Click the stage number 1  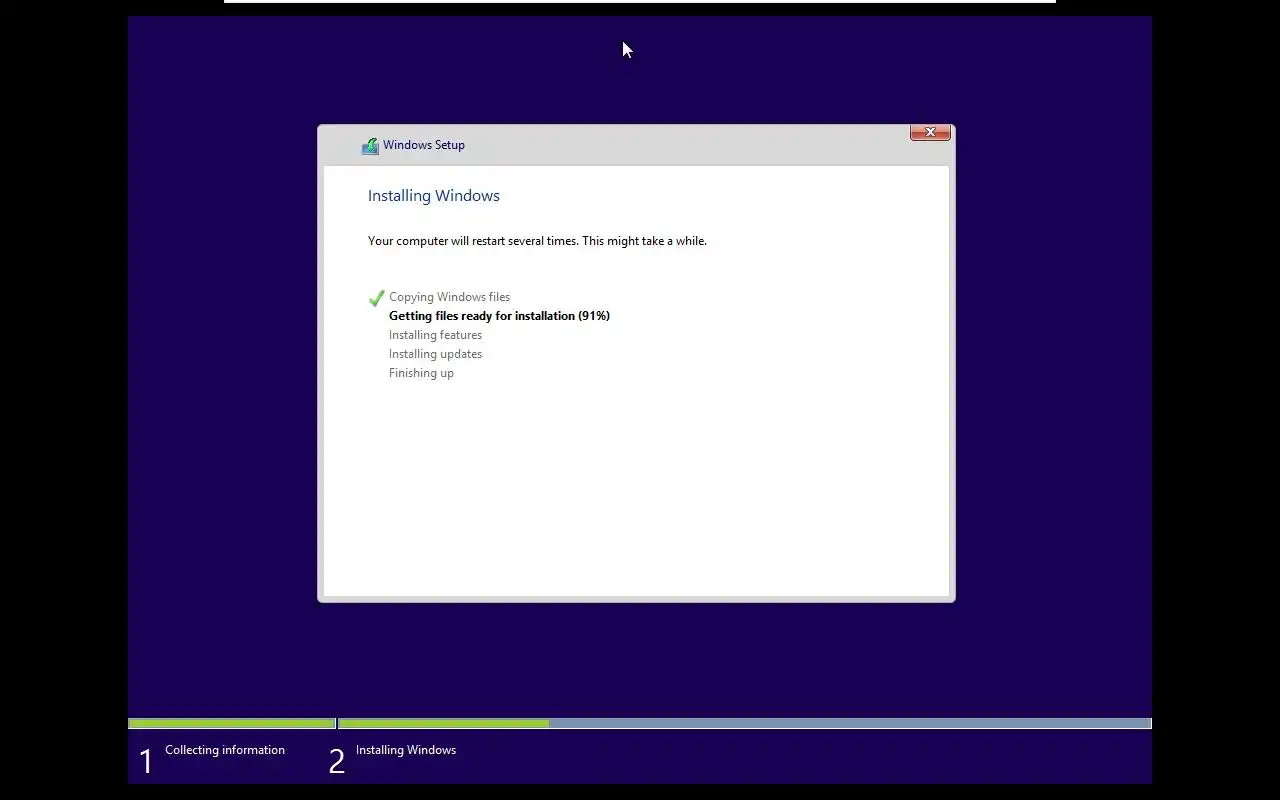click(x=146, y=762)
